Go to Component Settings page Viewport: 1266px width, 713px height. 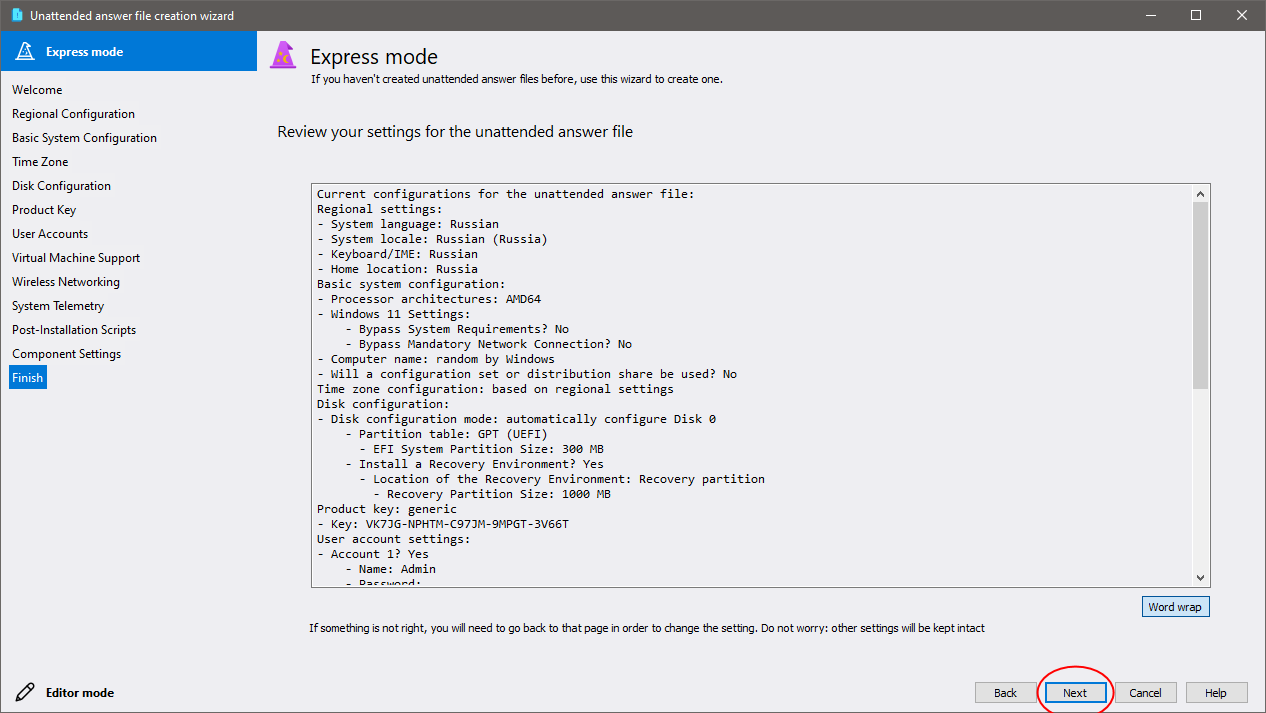[x=66, y=354]
